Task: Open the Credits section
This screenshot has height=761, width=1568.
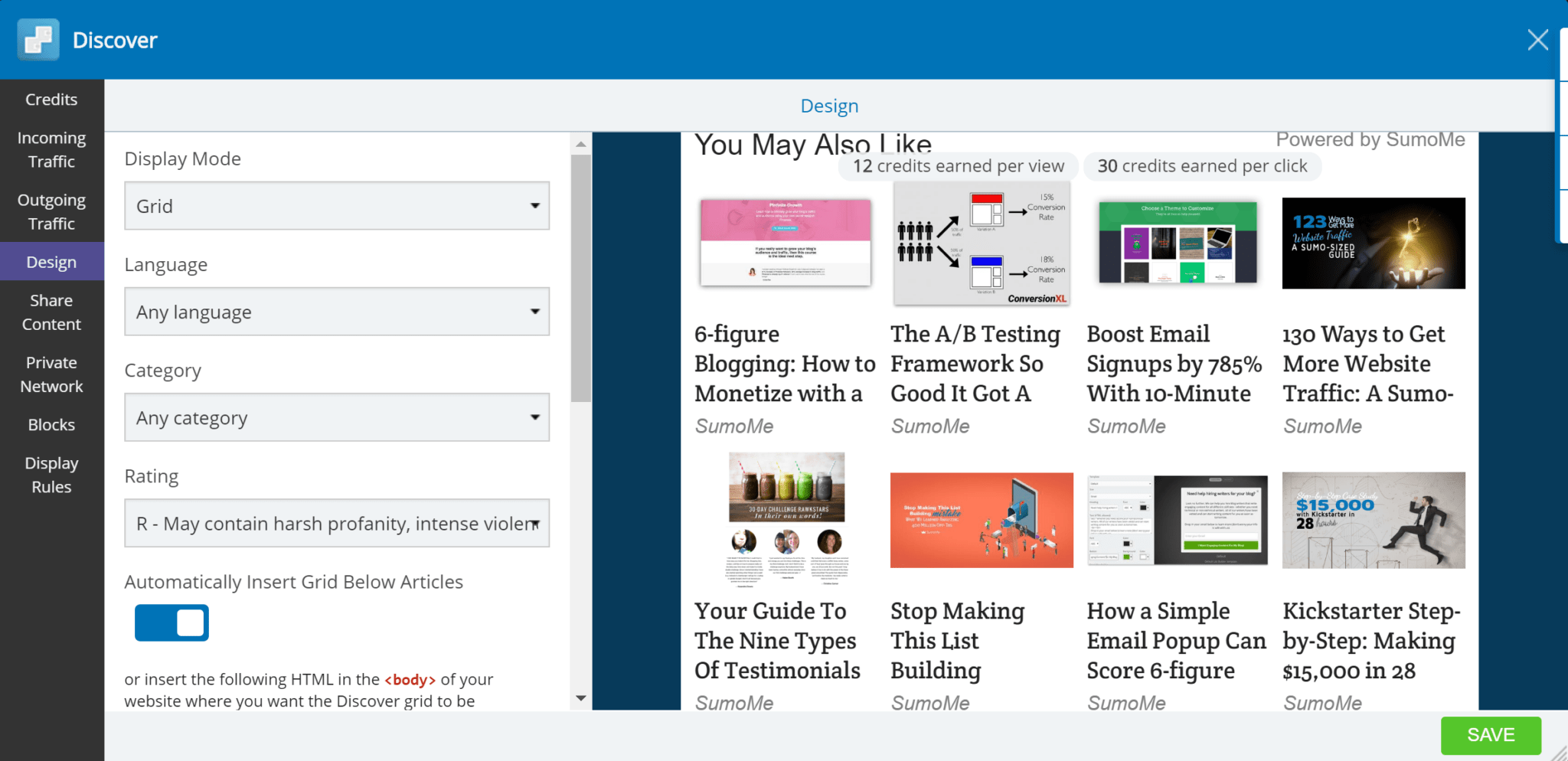Action: [51, 100]
